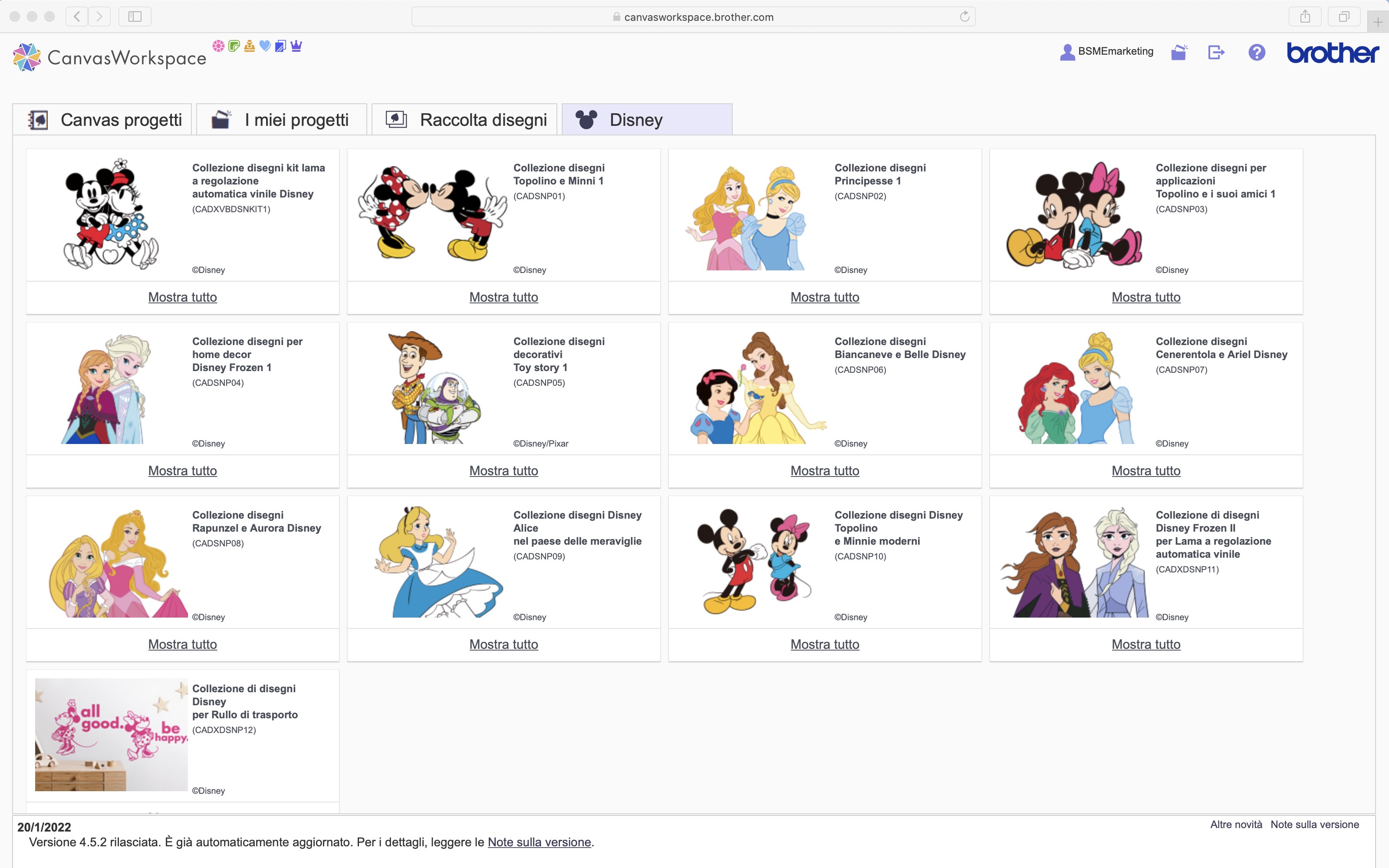Click Mostra tutto for Biancaneve e Belle
The width and height of the screenshot is (1389, 868).
click(x=825, y=471)
